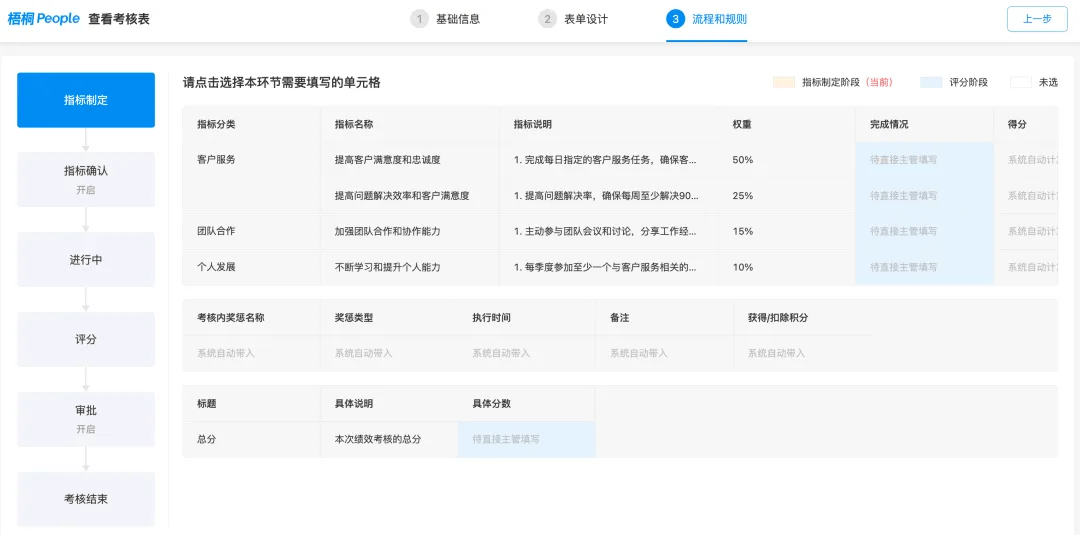1080x535 pixels.
Task: Click the 完成情况 column header
Action: (924, 124)
